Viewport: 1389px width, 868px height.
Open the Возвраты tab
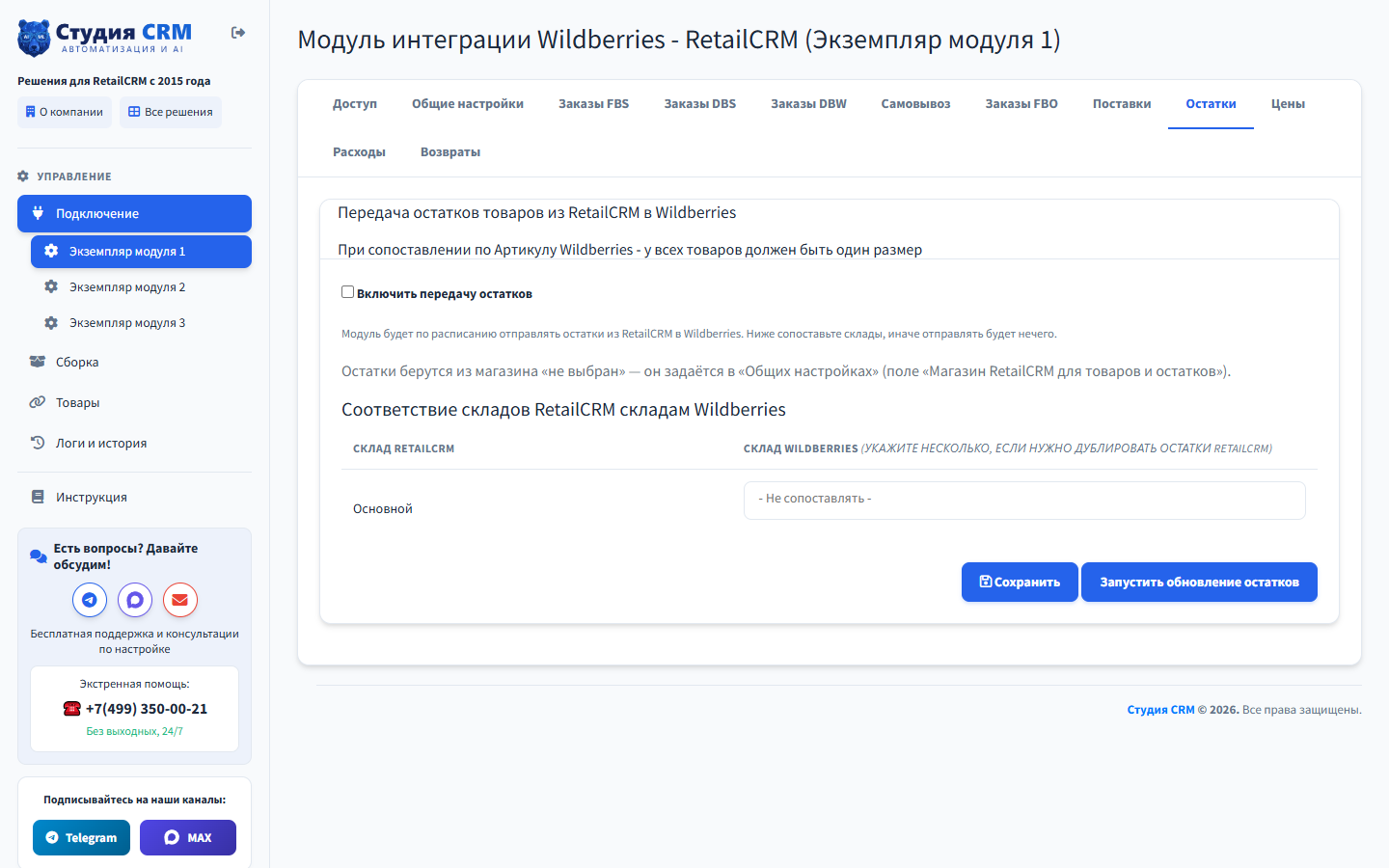tap(450, 152)
